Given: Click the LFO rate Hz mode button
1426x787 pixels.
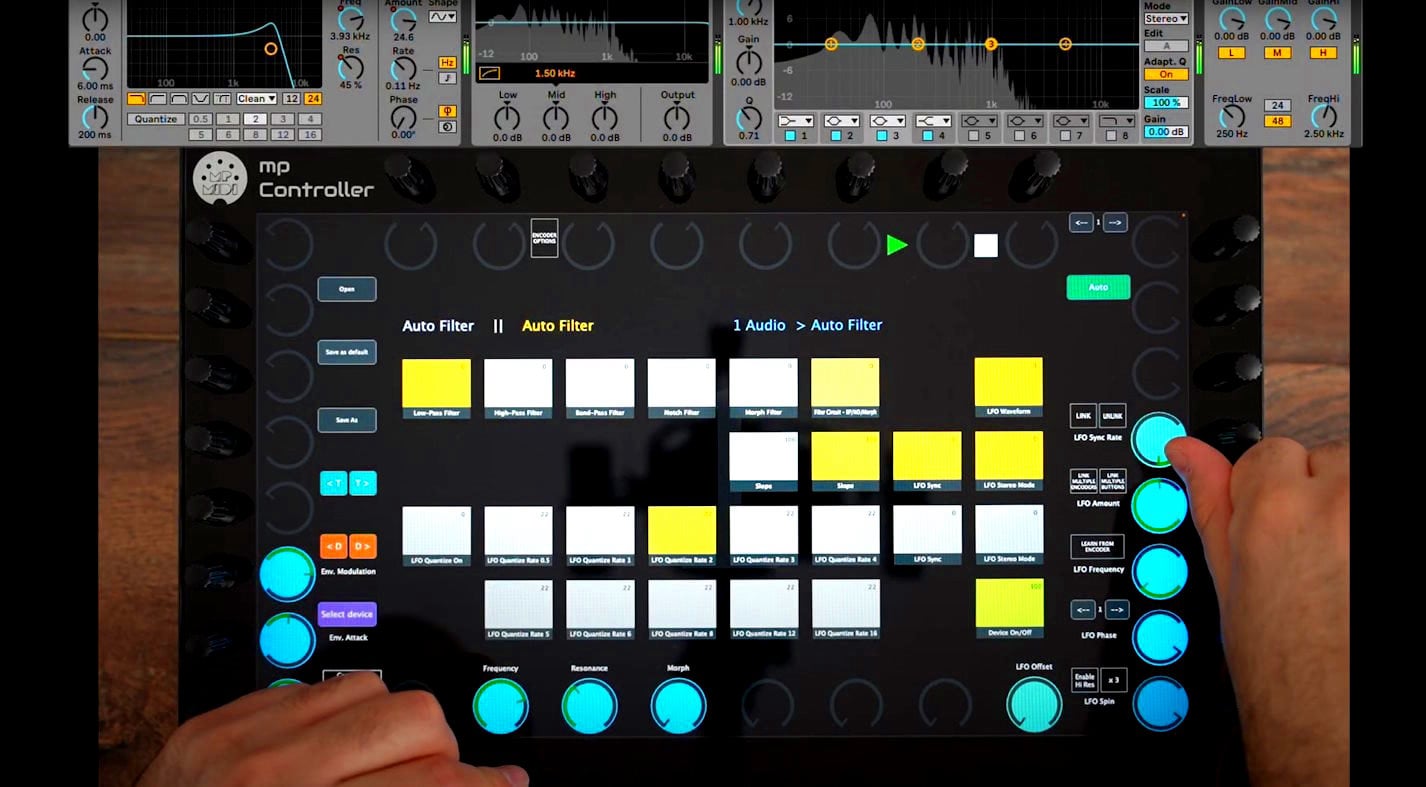Looking at the screenshot, I should click(x=447, y=63).
